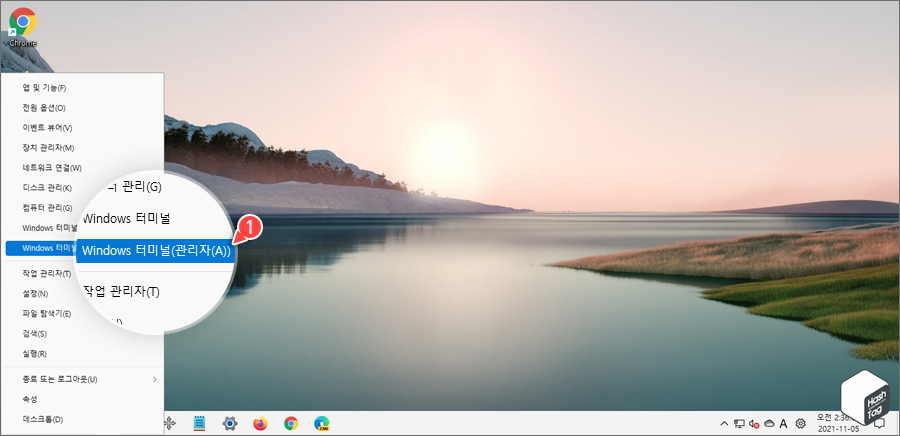Click the muted volume tray icon

(754, 424)
